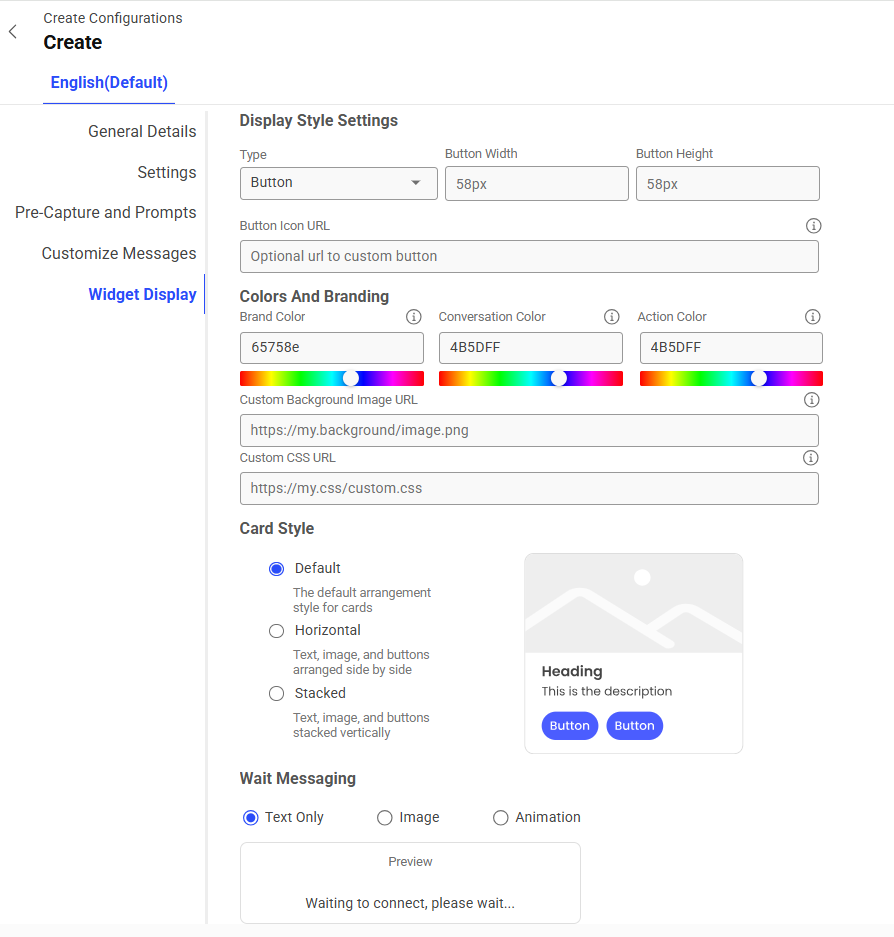894x937 pixels.
Task: Focus the Button Height field
Action: tap(727, 183)
